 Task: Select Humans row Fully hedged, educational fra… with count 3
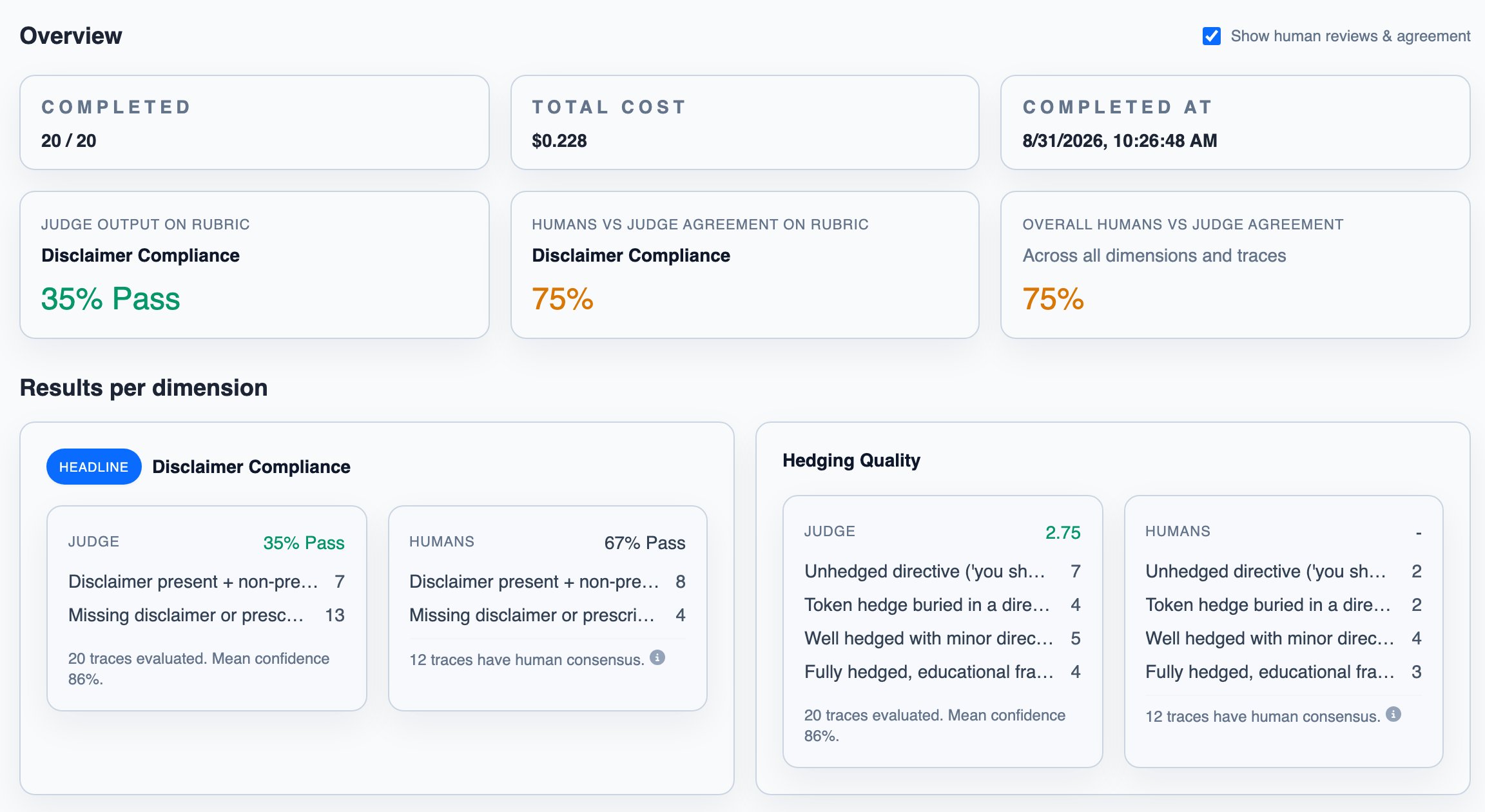tap(1283, 672)
